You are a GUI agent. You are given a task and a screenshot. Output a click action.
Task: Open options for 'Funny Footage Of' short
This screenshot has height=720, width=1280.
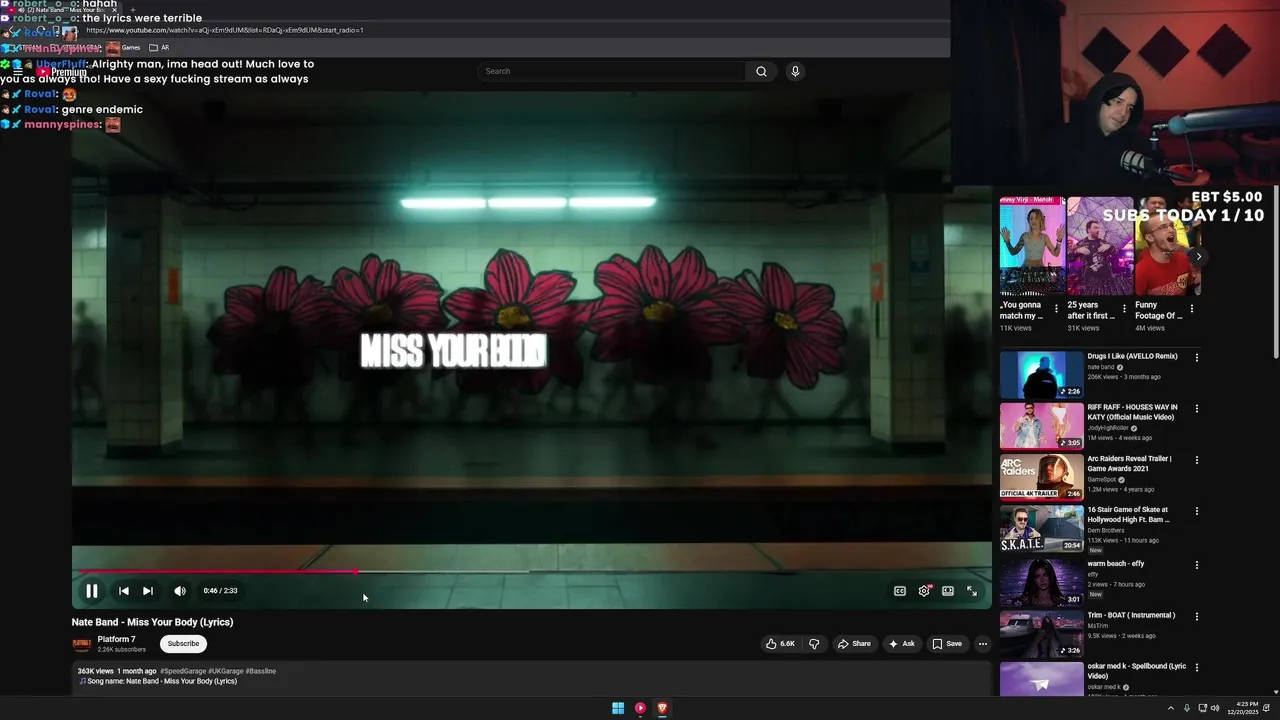[1191, 309]
